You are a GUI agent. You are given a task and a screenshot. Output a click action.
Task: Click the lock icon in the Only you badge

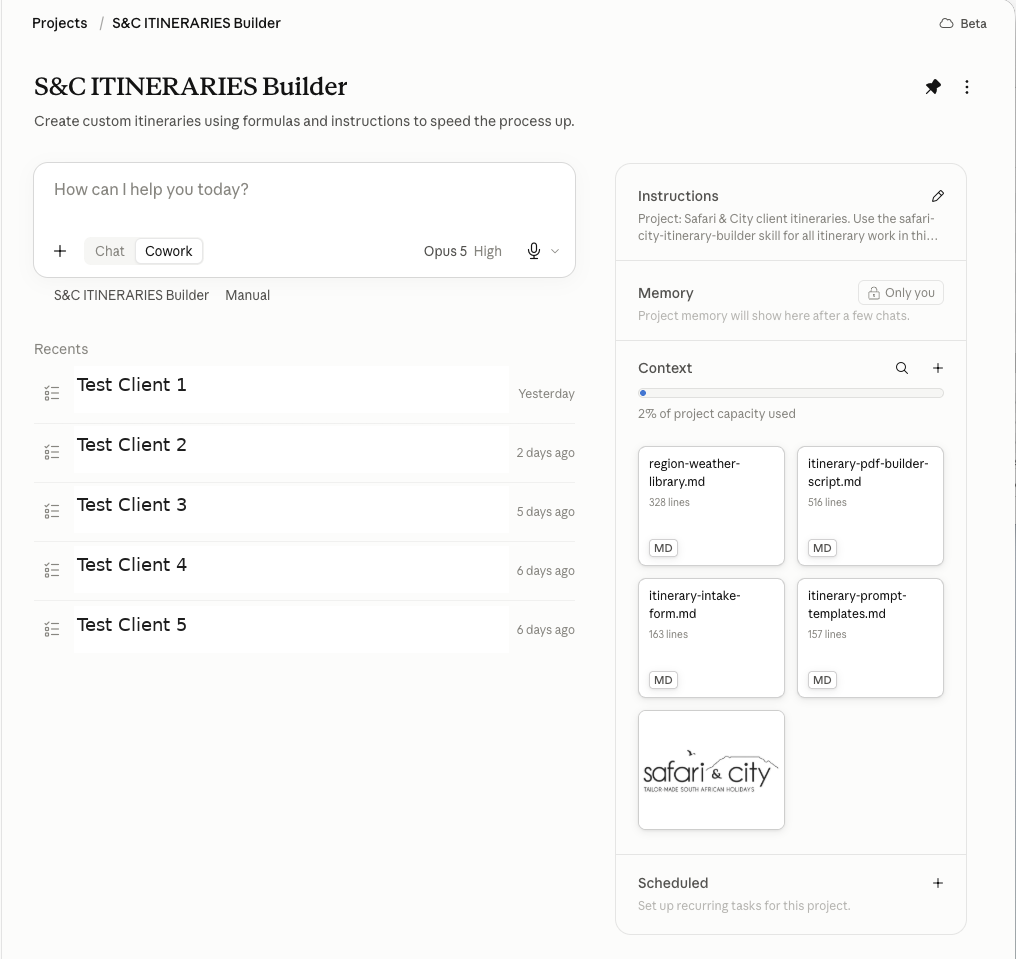(x=874, y=293)
